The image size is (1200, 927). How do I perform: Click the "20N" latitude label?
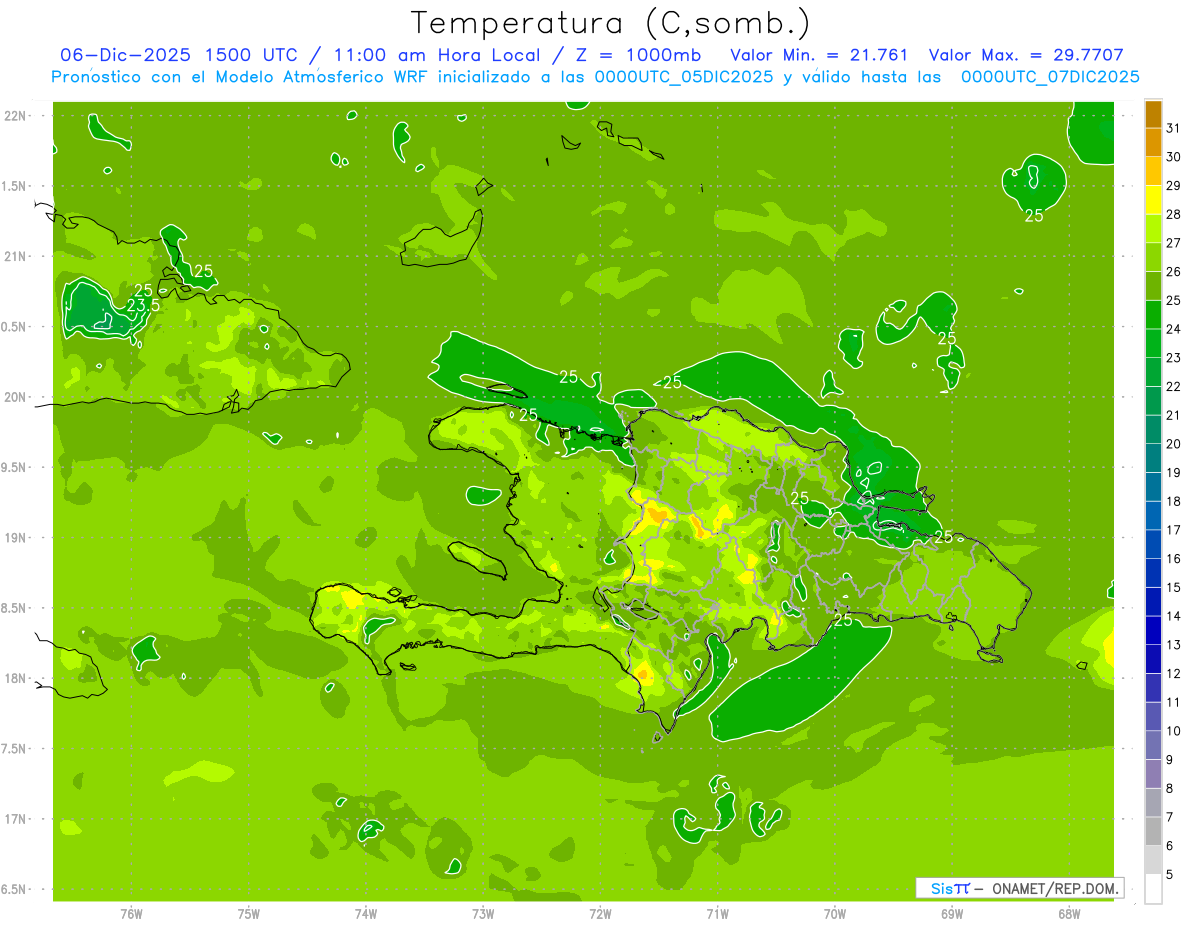[x=15, y=397]
